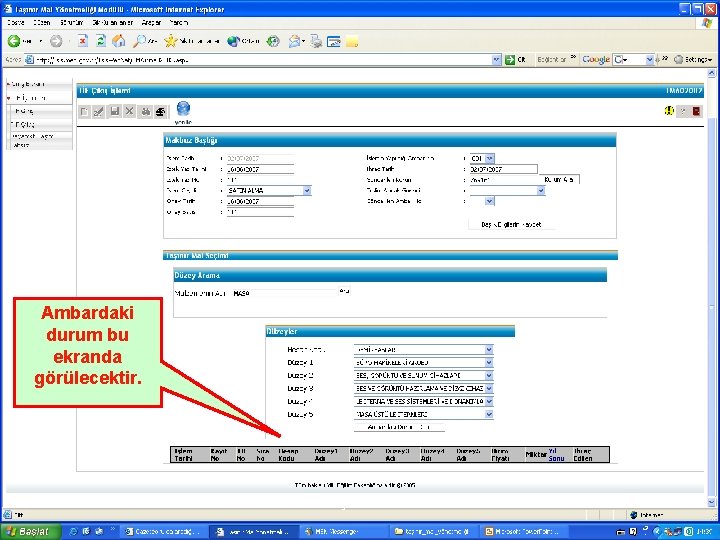Open the Araçlar menu
The width and height of the screenshot is (720, 540).
(x=151, y=22)
